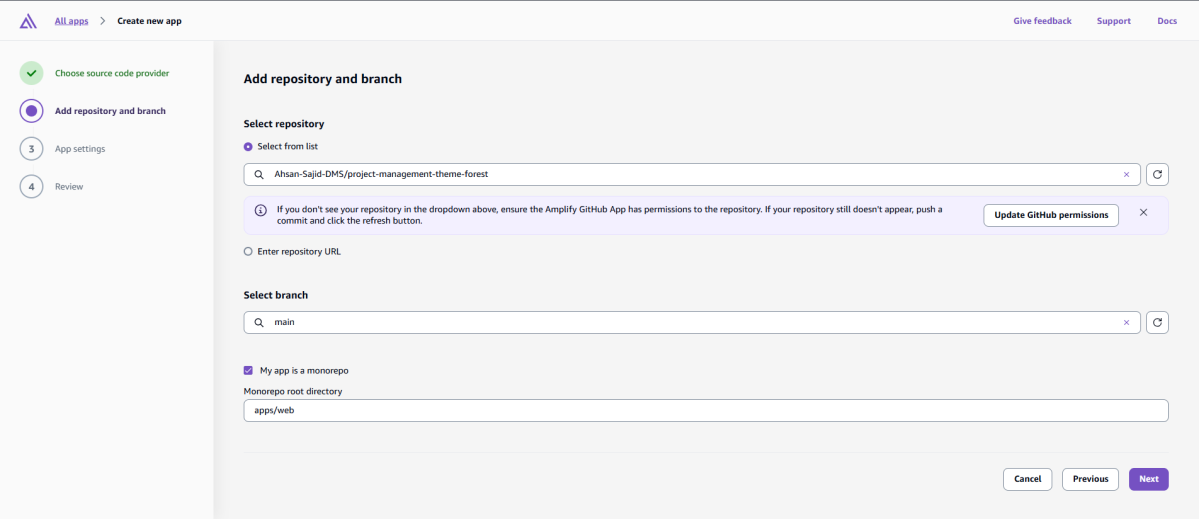The height and width of the screenshot is (519, 1199).
Task: Click the branch search magnifier icon
Action: [258, 323]
